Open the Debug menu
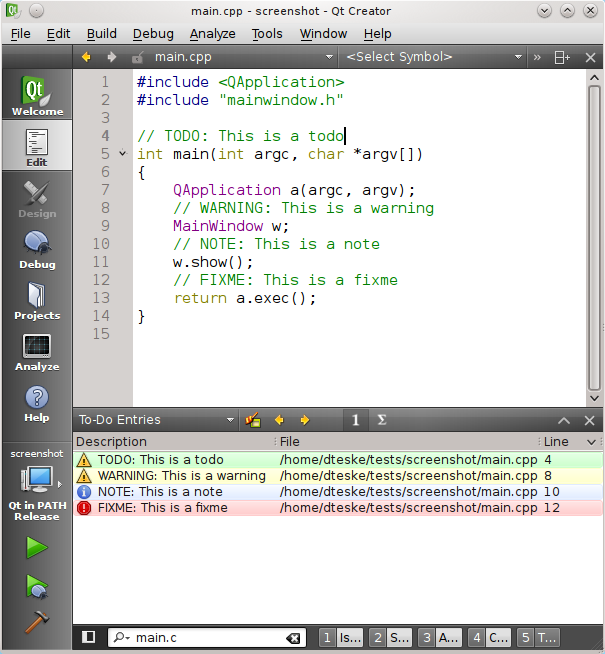The width and height of the screenshot is (605, 654). tap(153, 33)
